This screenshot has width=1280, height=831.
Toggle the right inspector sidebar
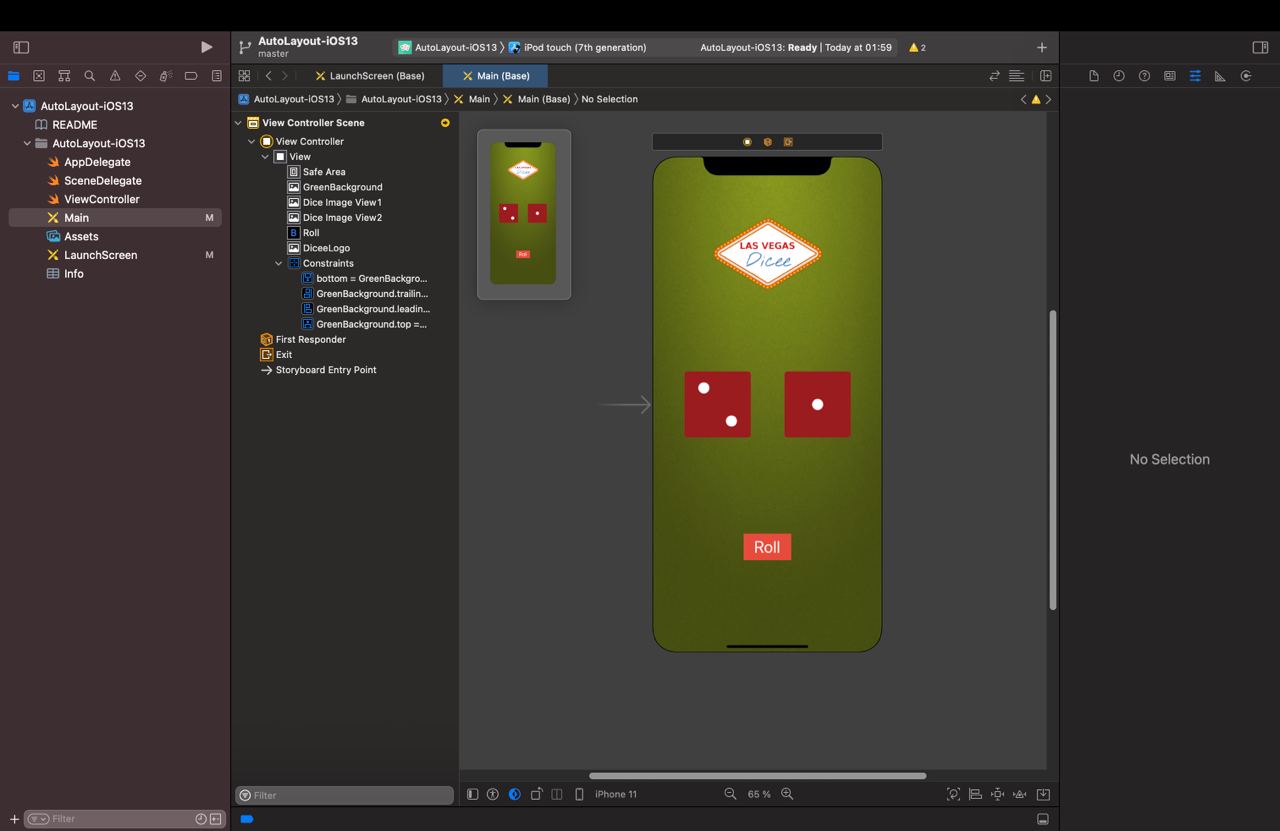1260,47
